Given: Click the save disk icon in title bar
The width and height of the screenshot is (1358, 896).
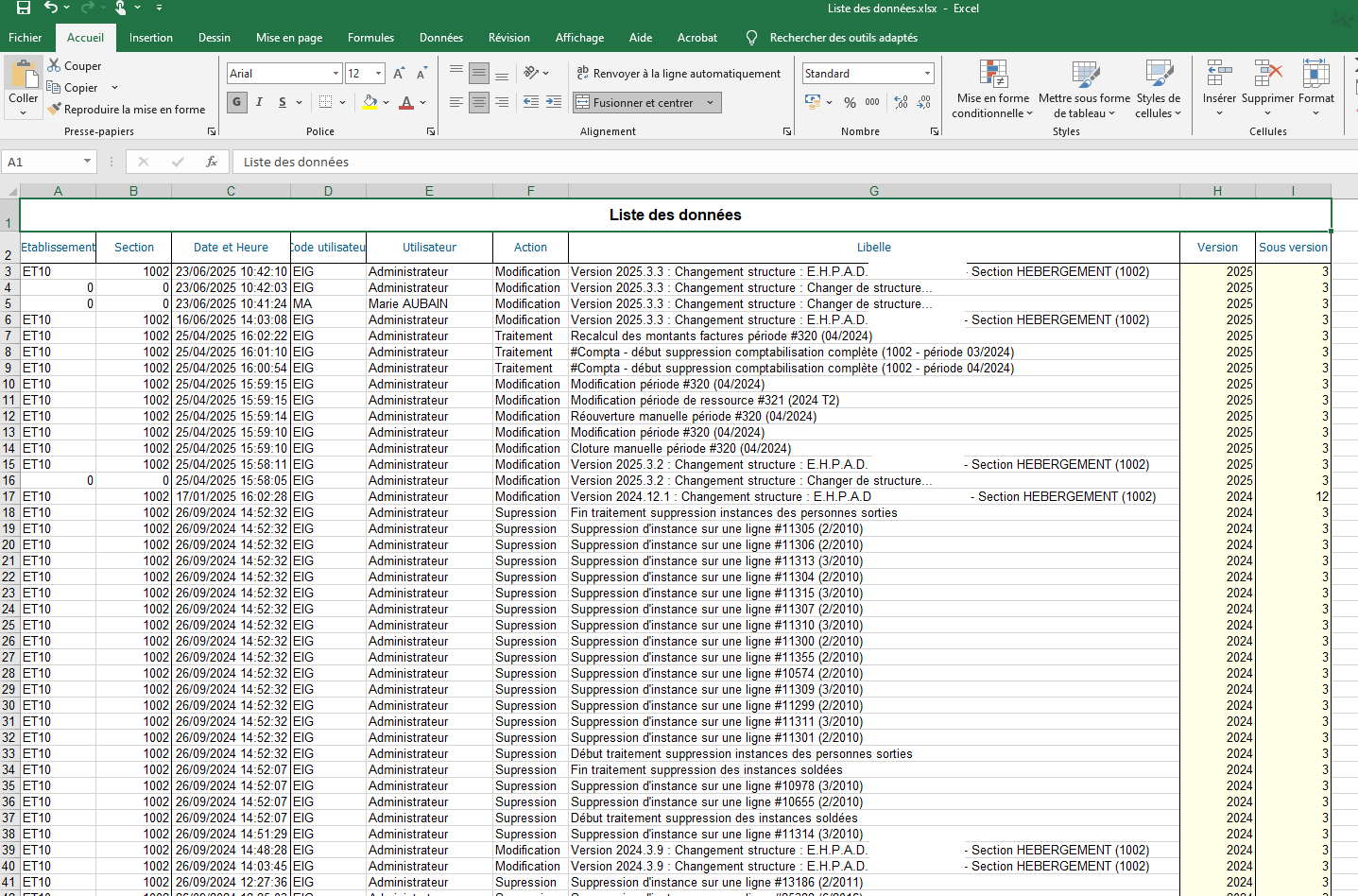Looking at the screenshot, I should pos(24,9).
